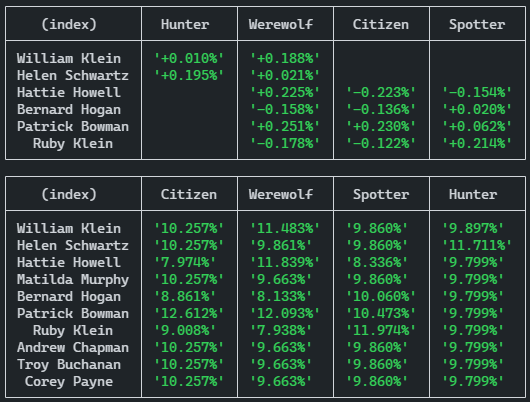Click the '+0.195%' value for Helen Schwartz
Screen dimensions: 530x402
coord(189,75)
